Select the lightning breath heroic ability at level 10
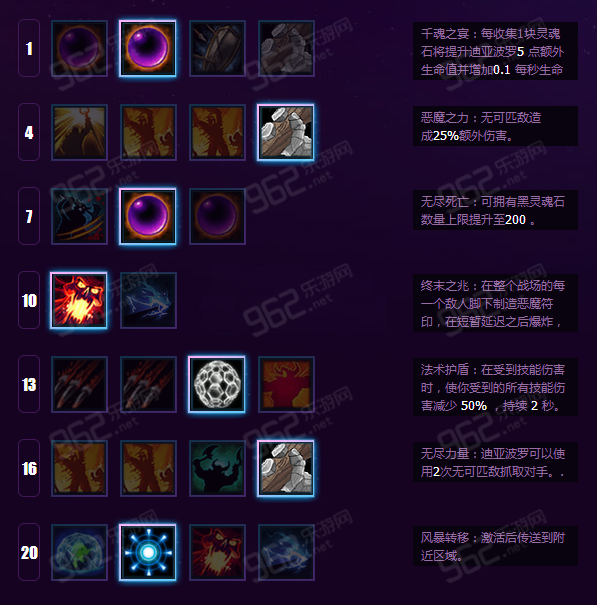Viewport: 597px width, 605px height. [148, 300]
